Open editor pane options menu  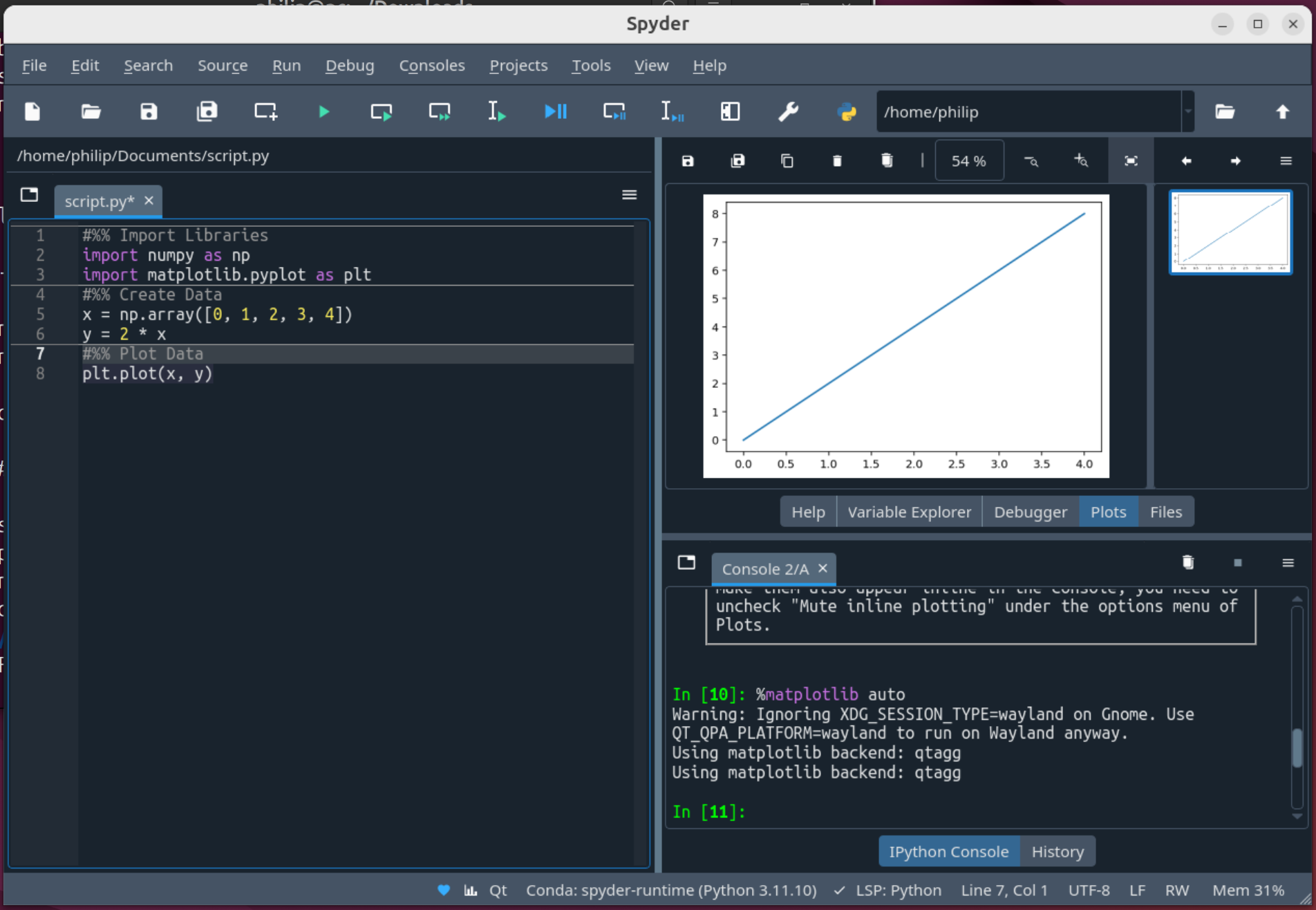(629, 195)
